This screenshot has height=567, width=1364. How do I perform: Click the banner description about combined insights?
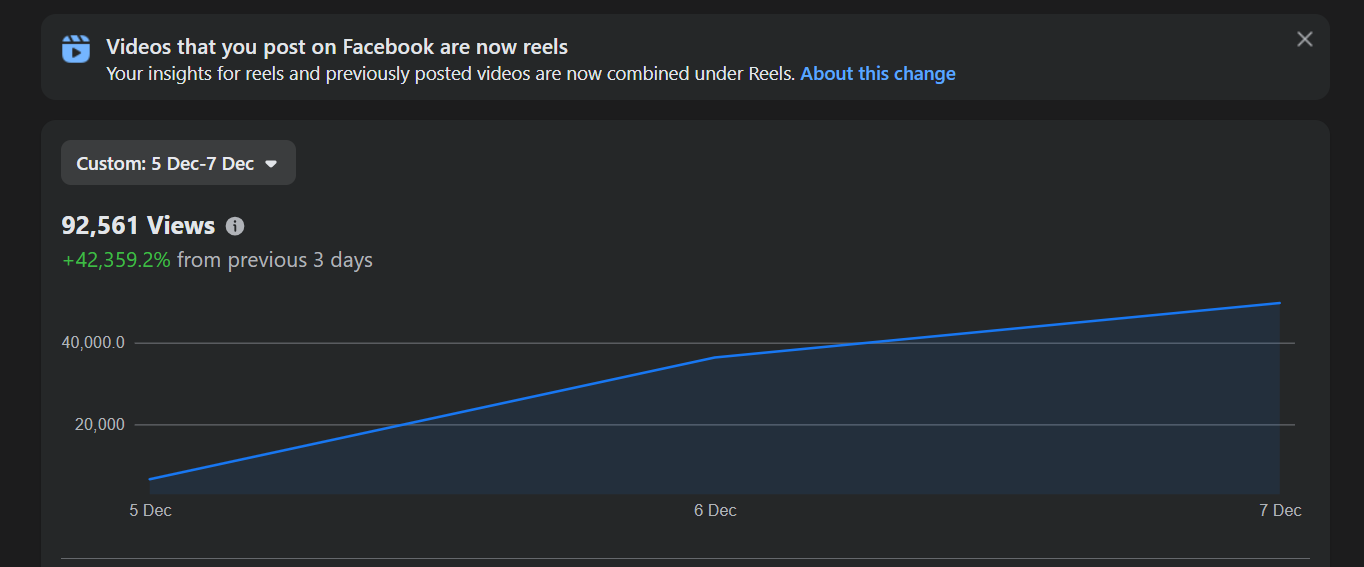450,74
